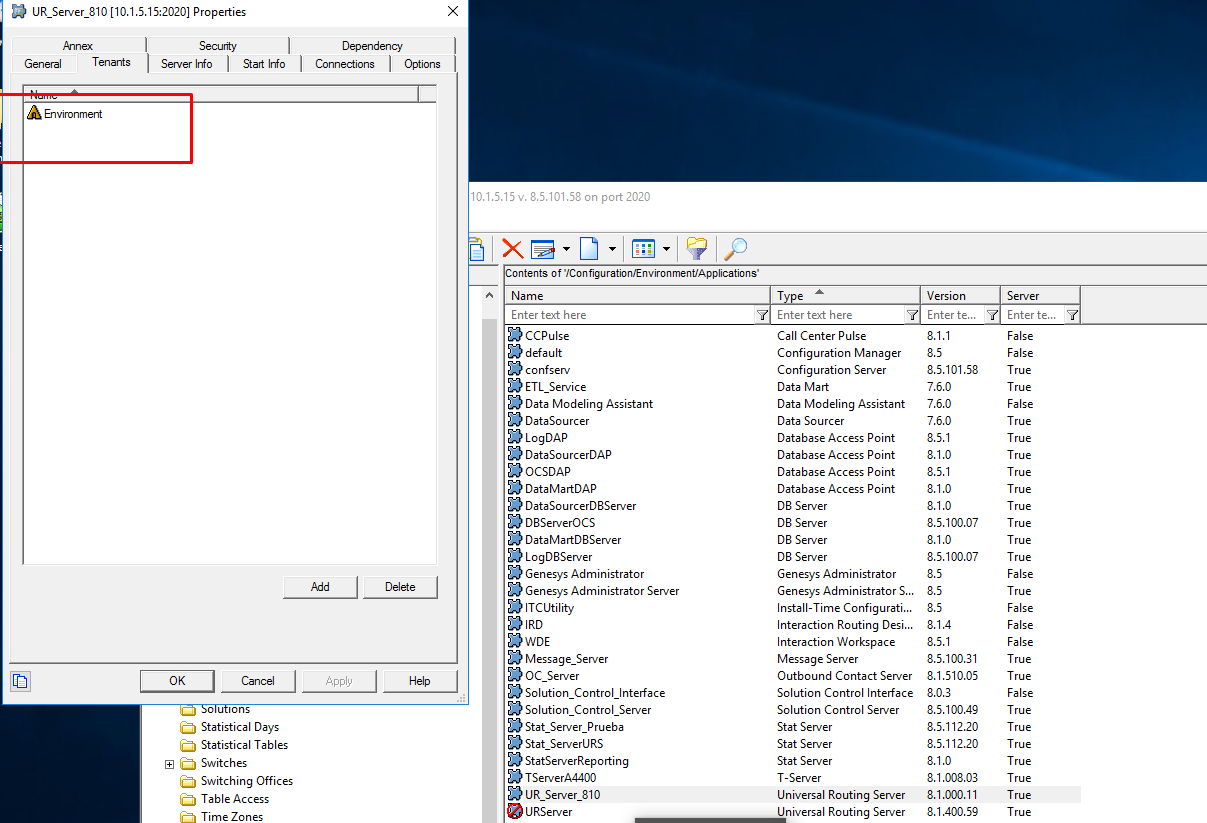Open the Name column filter funnel
The width and height of the screenshot is (1207, 823).
(762, 315)
